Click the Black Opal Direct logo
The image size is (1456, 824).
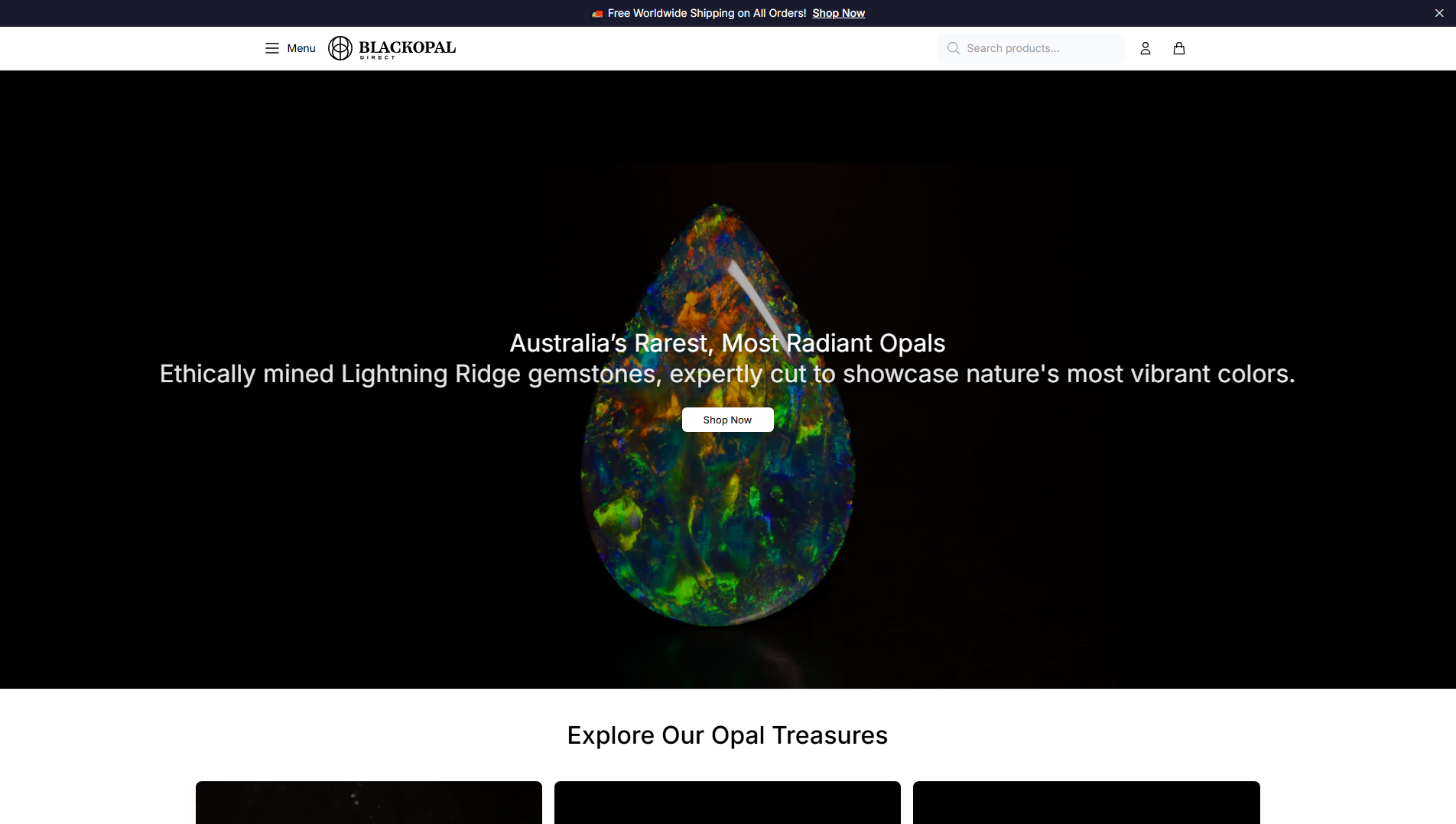[x=392, y=48]
